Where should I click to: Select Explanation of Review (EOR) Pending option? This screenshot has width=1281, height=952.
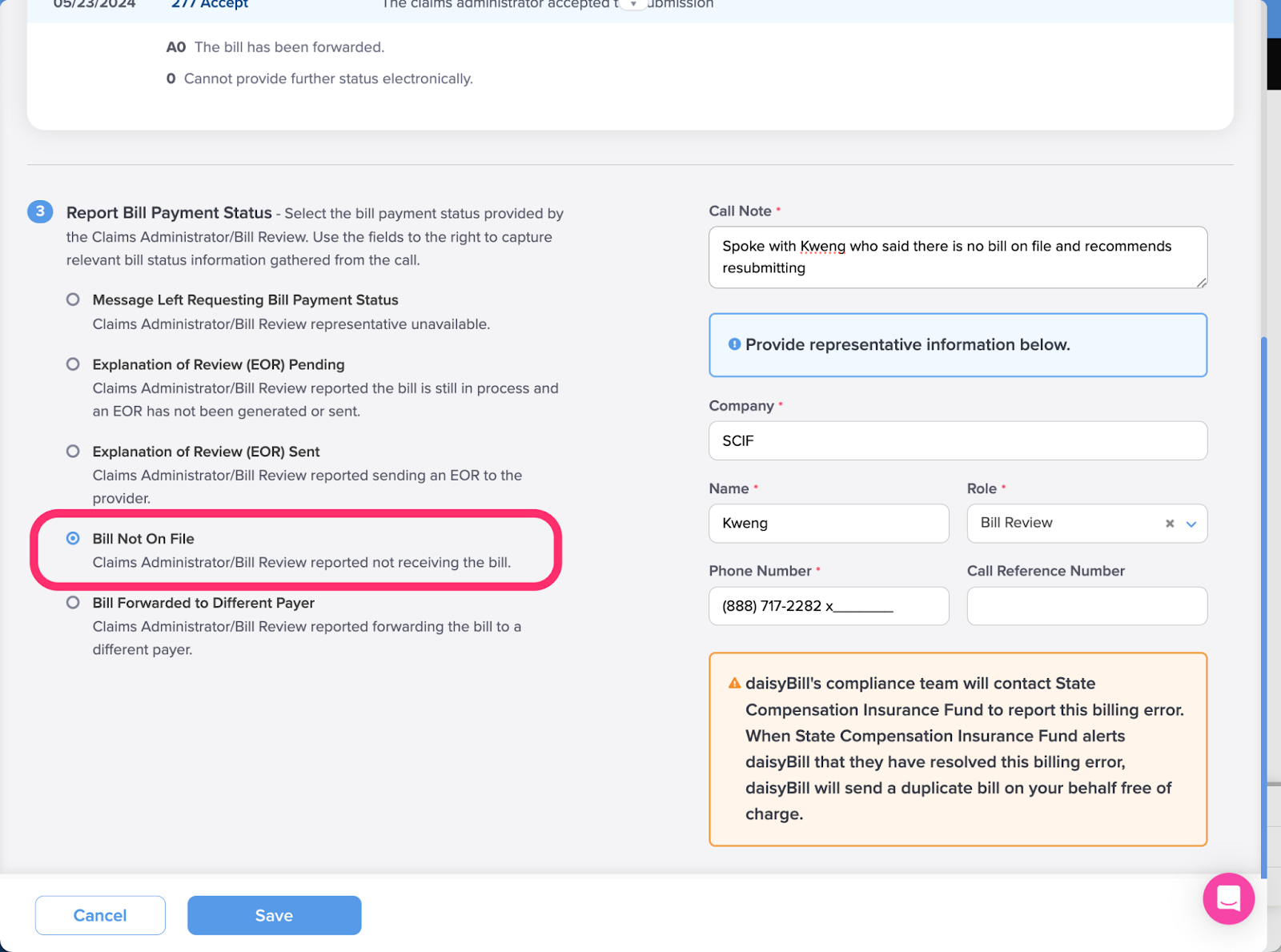73,364
